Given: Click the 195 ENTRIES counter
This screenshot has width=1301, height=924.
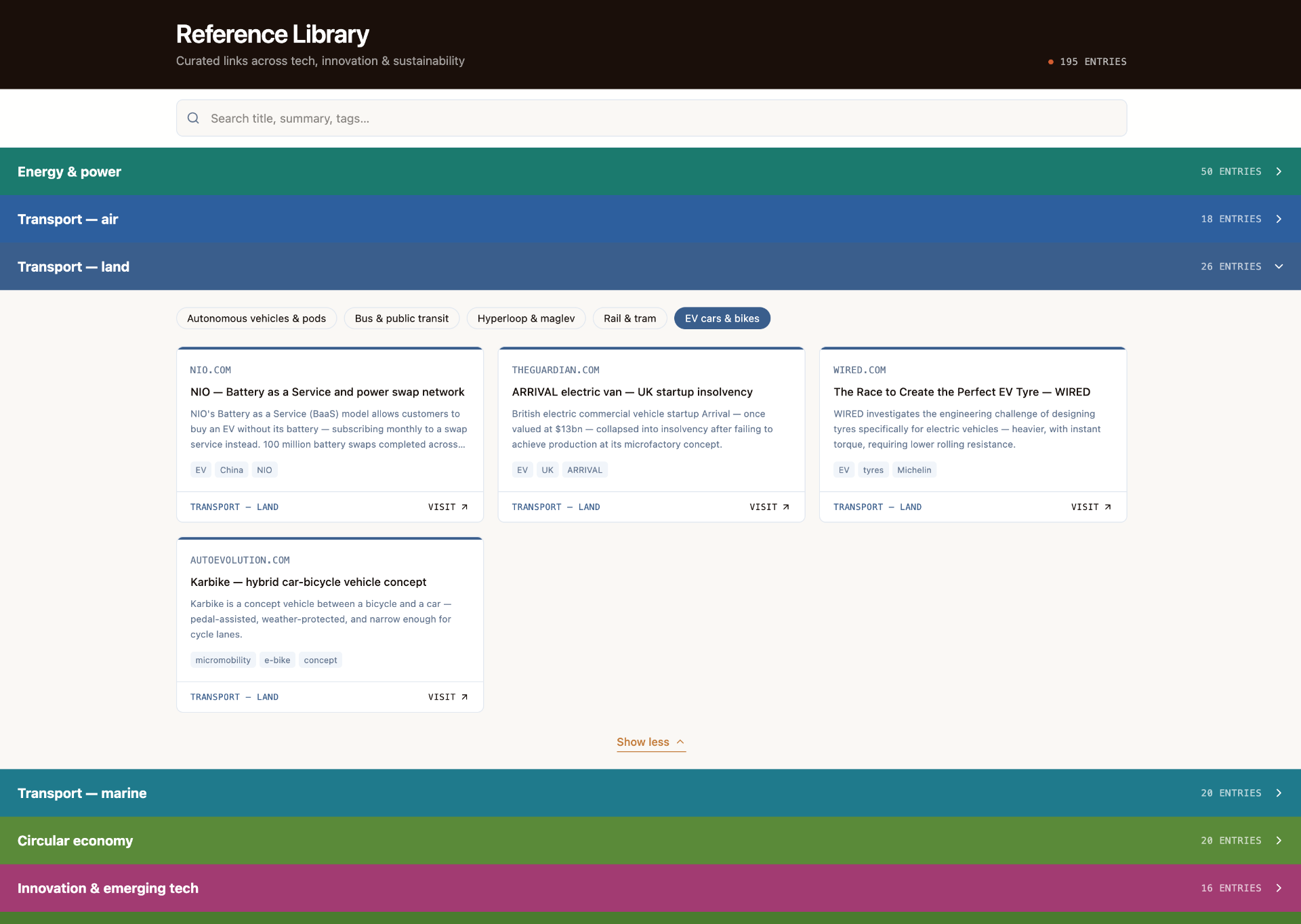Looking at the screenshot, I should point(1088,62).
